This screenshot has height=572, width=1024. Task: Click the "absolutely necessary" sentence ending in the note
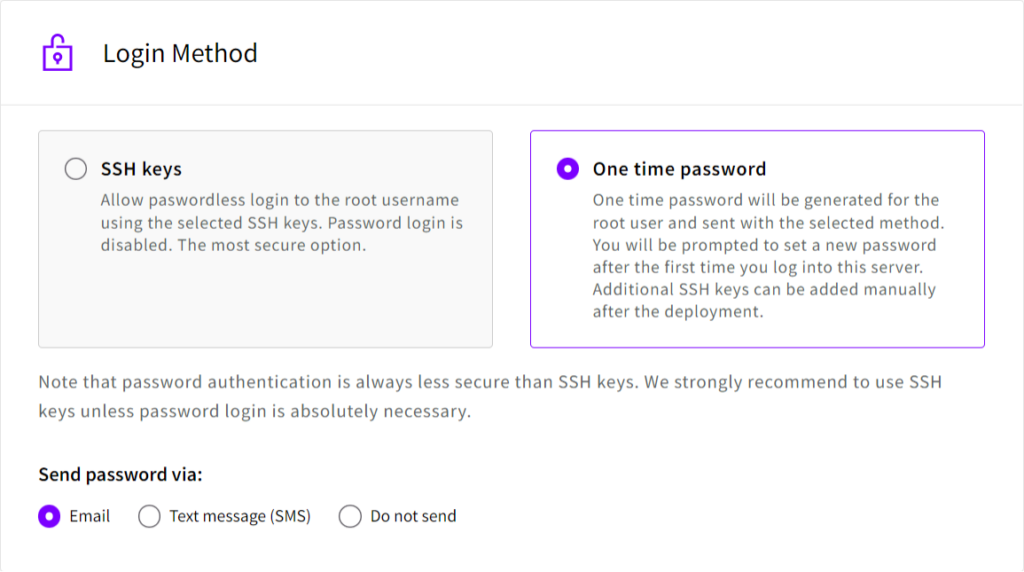[380, 411]
